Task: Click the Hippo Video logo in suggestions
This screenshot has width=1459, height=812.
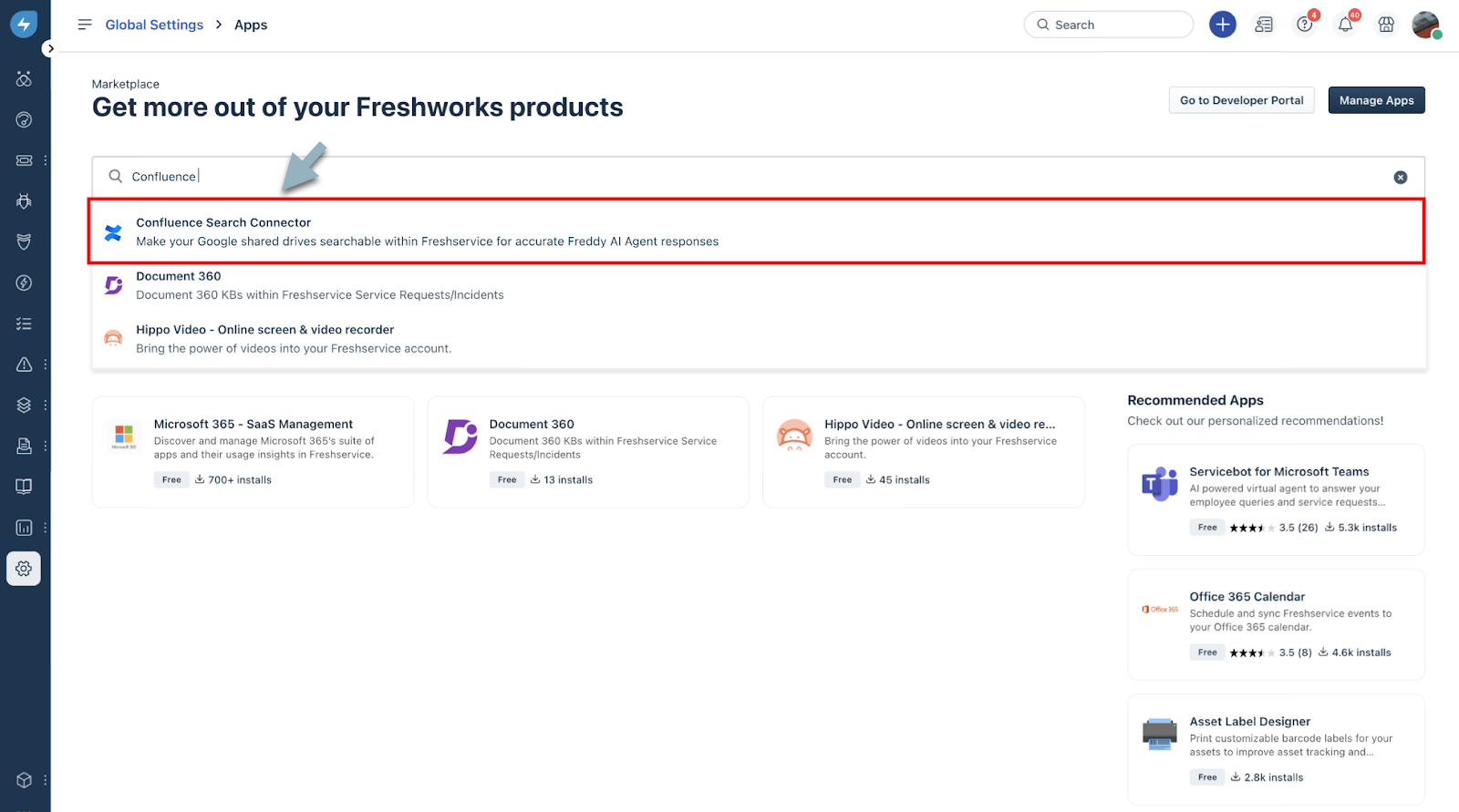Action: pos(113,339)
